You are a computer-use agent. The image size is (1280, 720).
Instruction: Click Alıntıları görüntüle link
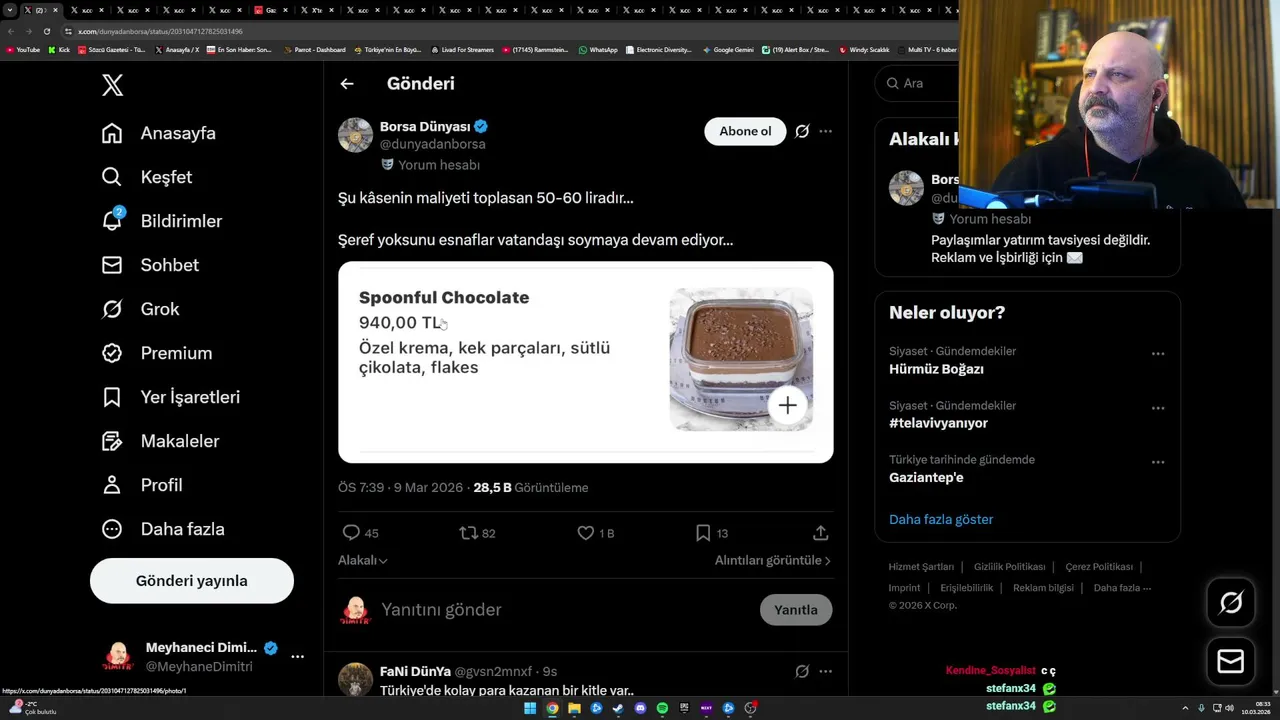(x=772, y=561)
